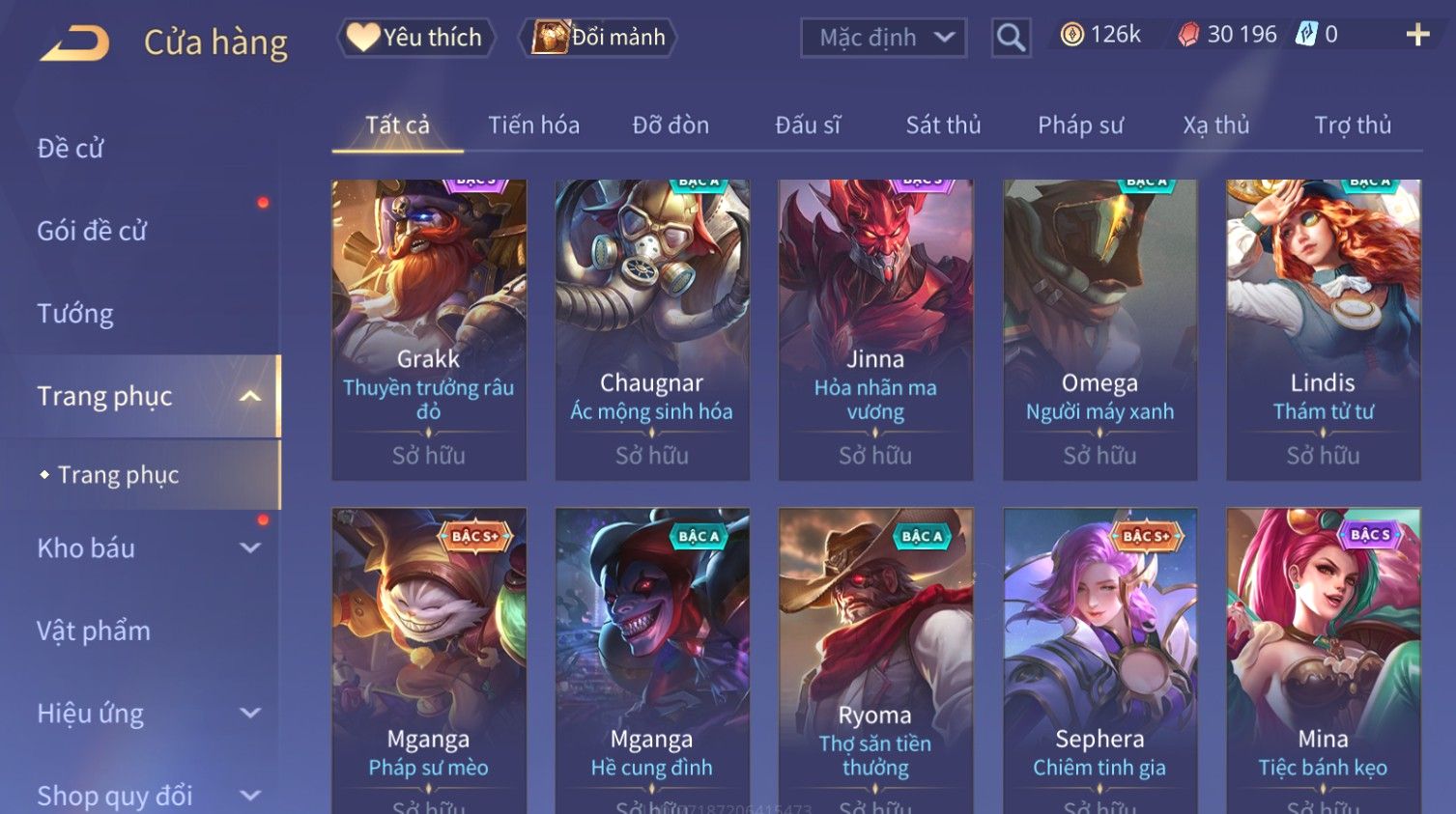Select the Sát thủ filter tab
The width and height of the screenshot is (1456, 814).
[943, 125]
